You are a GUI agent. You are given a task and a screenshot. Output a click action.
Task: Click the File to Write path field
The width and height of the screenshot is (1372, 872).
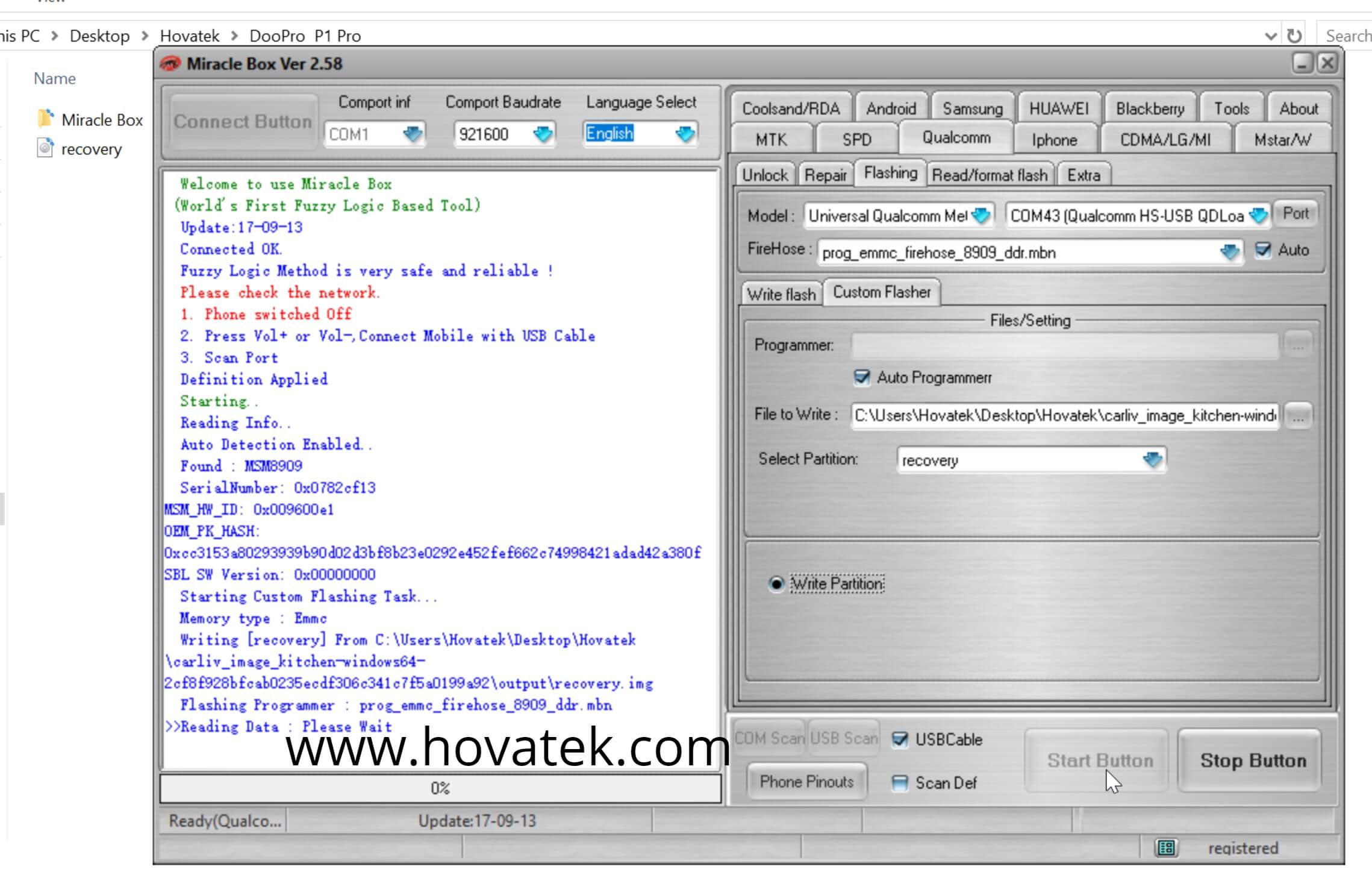(1065, 415)
